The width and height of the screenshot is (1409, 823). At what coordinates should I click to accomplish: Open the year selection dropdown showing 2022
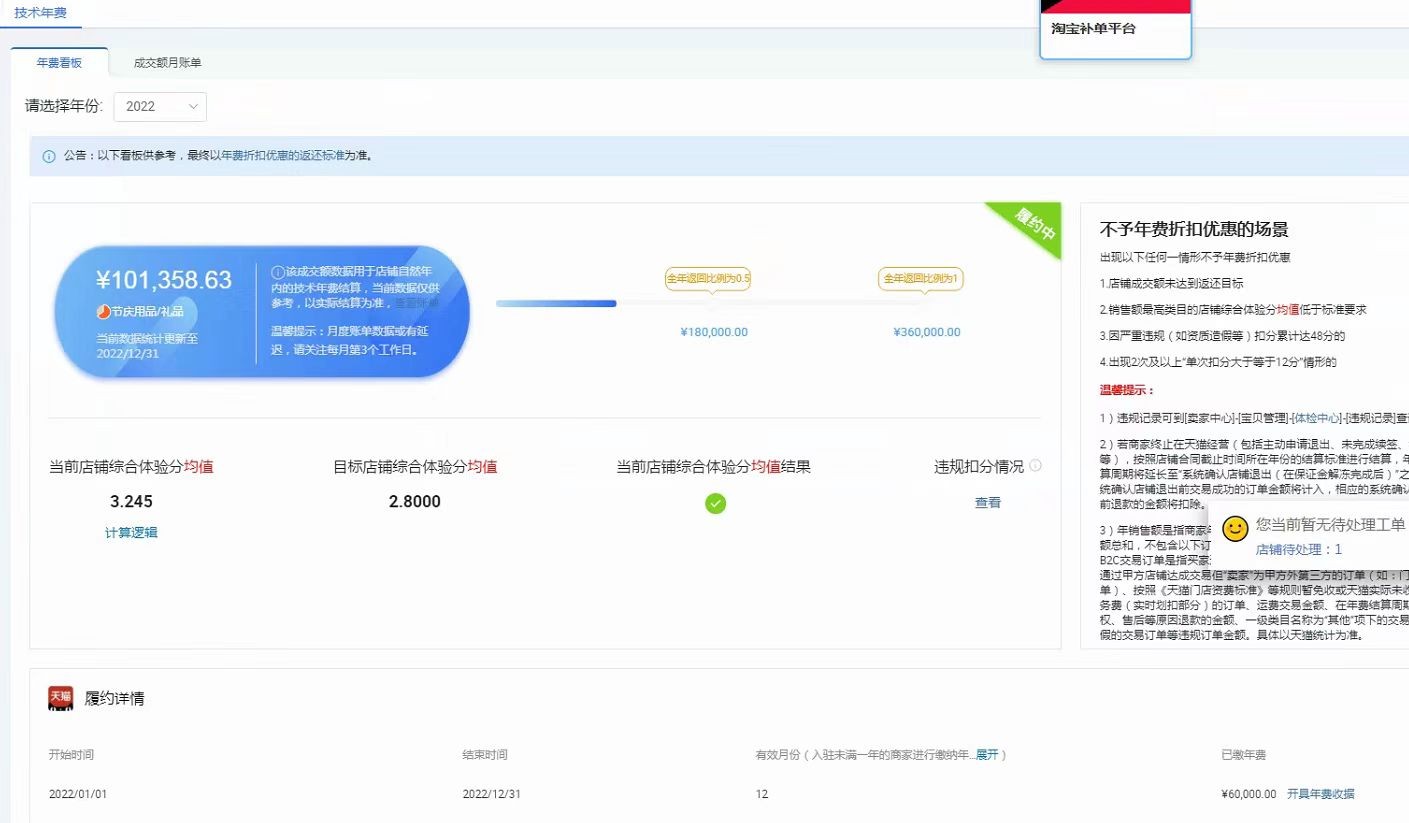[160, 106]
